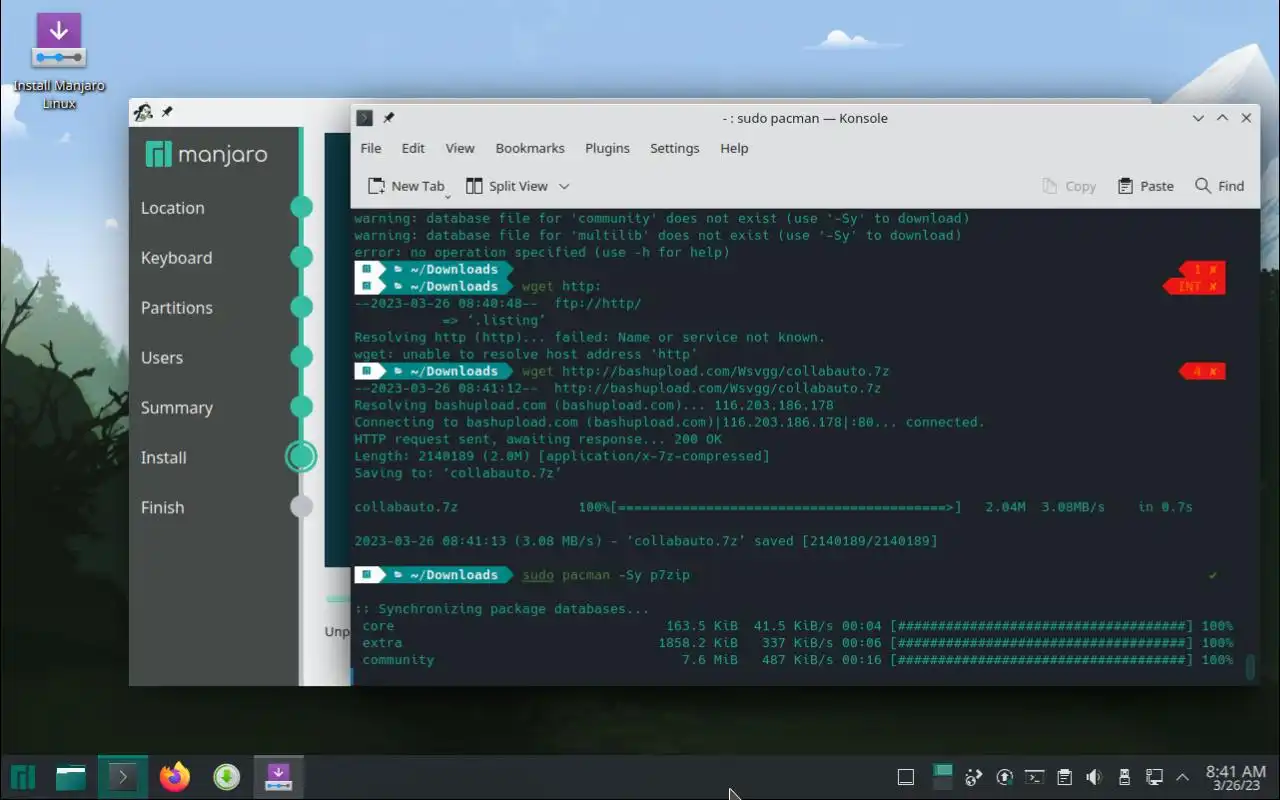1280x800 pixels.
Task: Click the Split View toolbar button
Action: (x=507, y=186)
